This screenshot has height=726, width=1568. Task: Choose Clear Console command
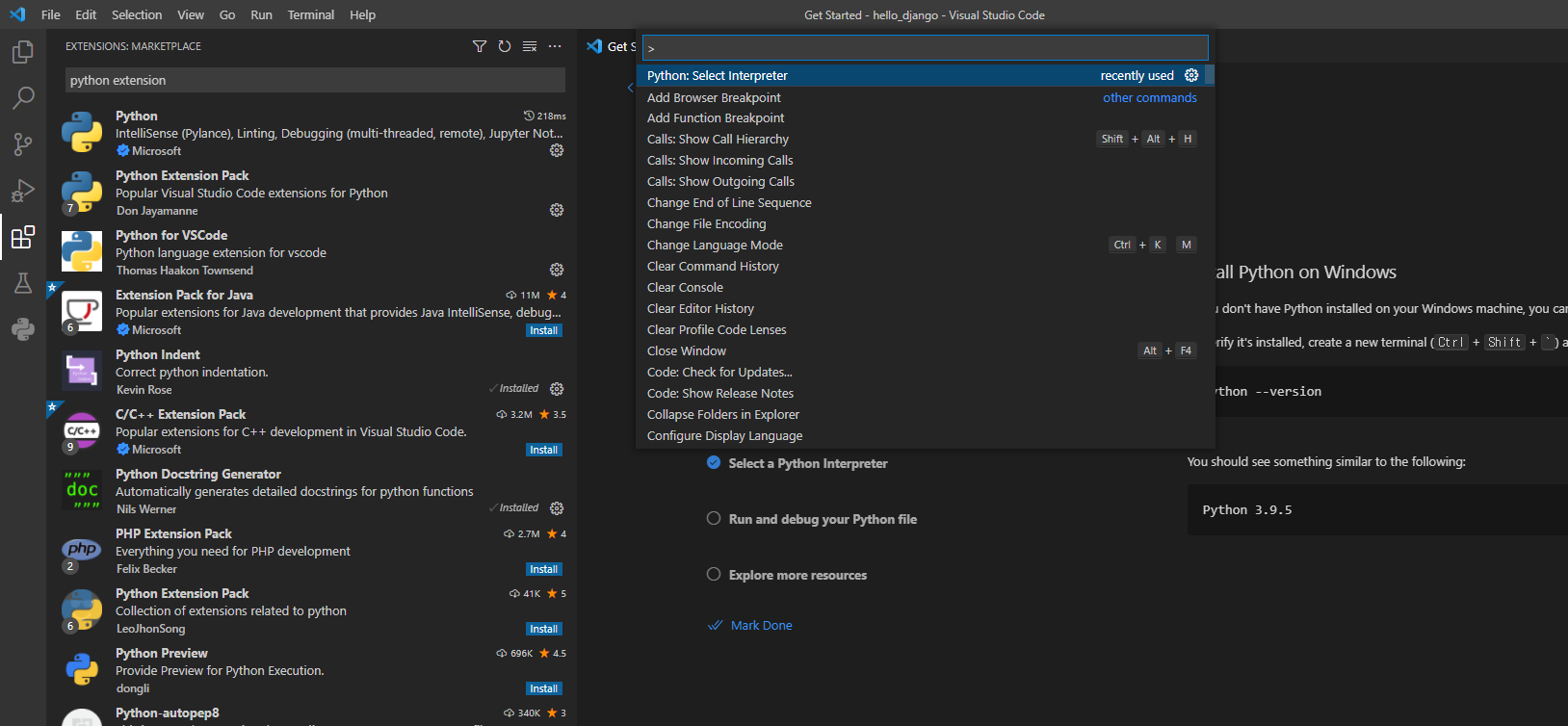920,287
